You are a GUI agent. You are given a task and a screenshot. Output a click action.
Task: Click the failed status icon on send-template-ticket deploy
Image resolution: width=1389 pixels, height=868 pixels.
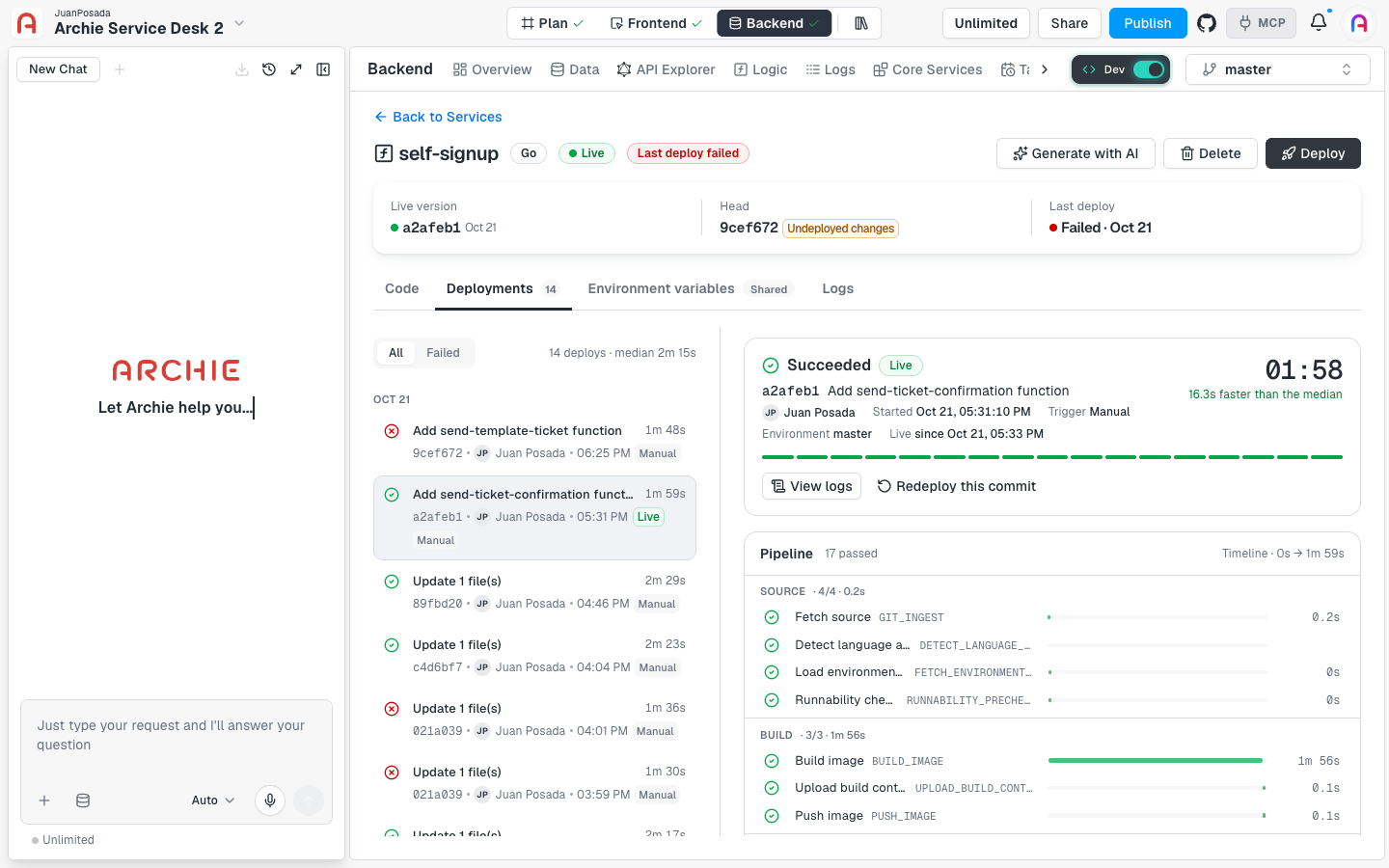click(x=392, y=431)
